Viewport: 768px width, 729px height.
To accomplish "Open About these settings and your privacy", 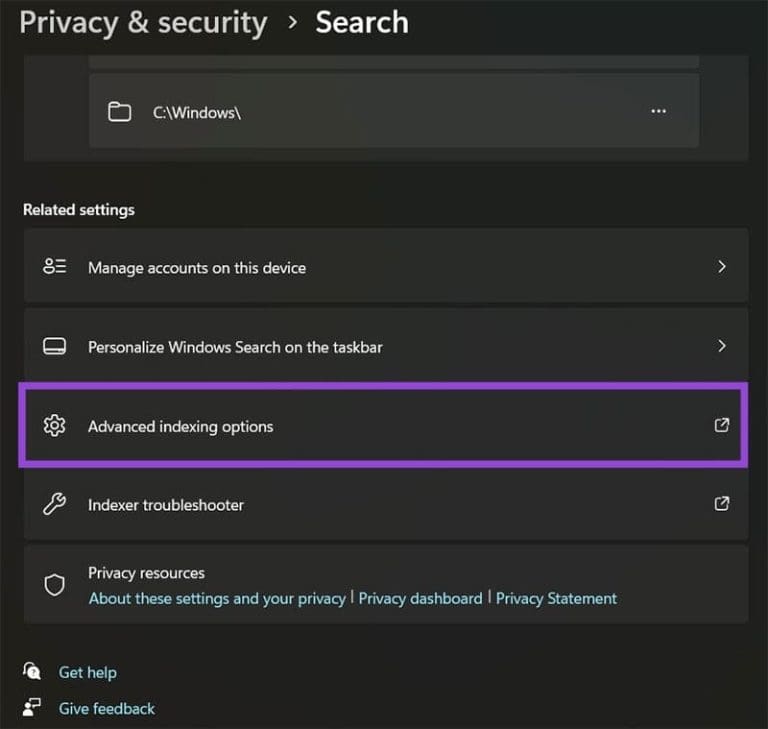I will [x=217, y=598].
